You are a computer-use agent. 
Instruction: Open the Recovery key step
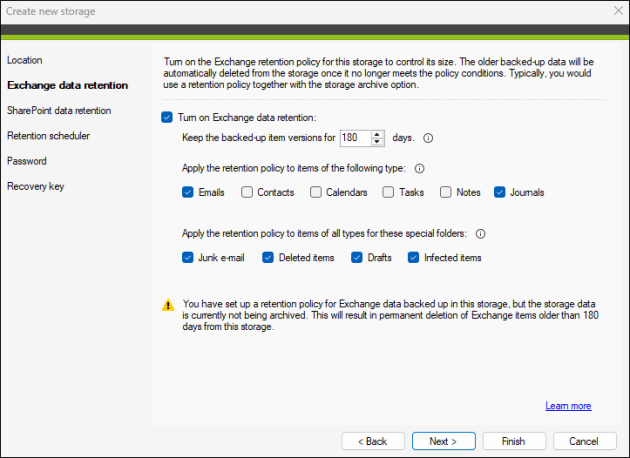pos(35,186)
